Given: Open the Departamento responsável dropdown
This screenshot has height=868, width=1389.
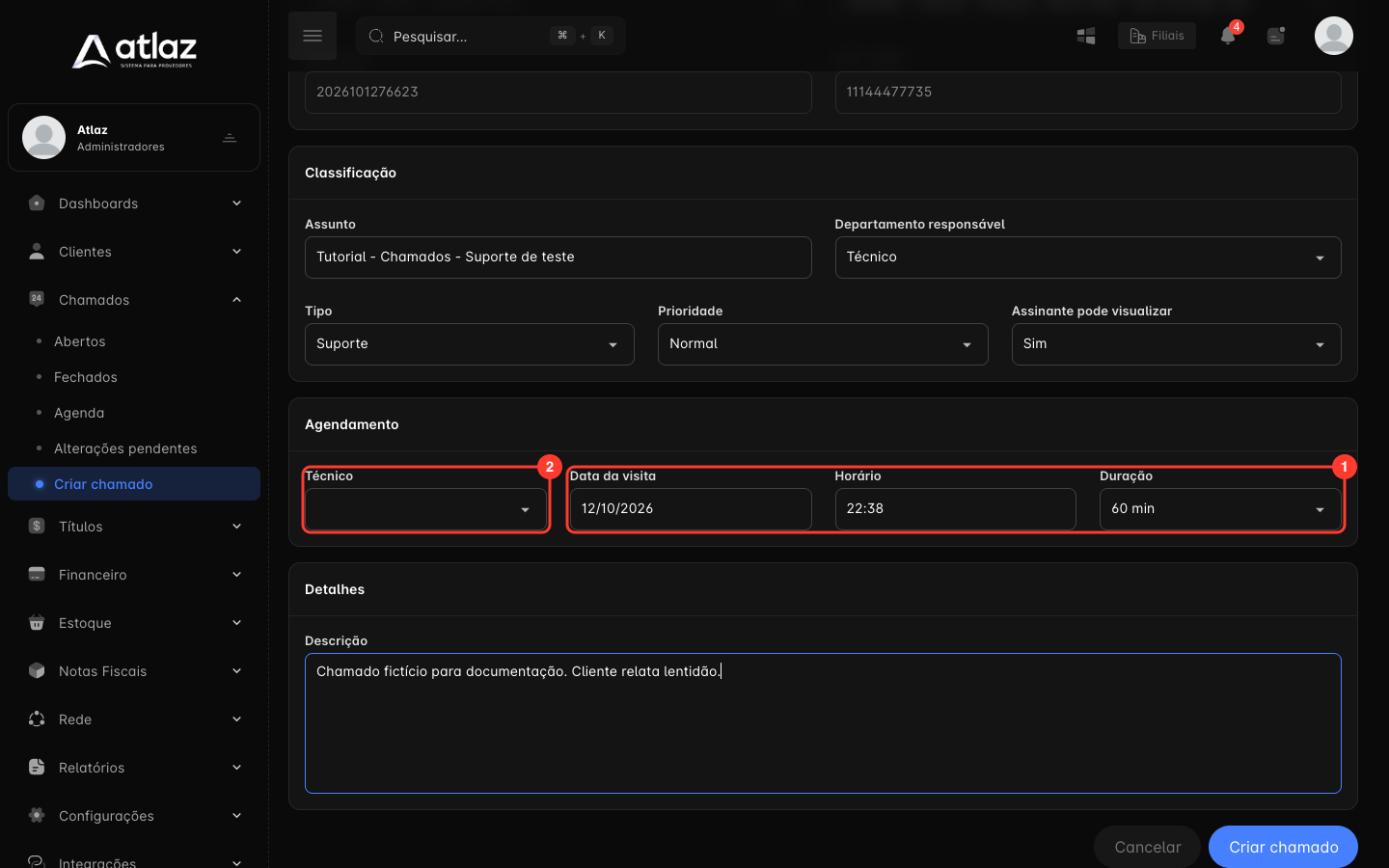Looking at the screenshot, I should [x=1088, y=258].
